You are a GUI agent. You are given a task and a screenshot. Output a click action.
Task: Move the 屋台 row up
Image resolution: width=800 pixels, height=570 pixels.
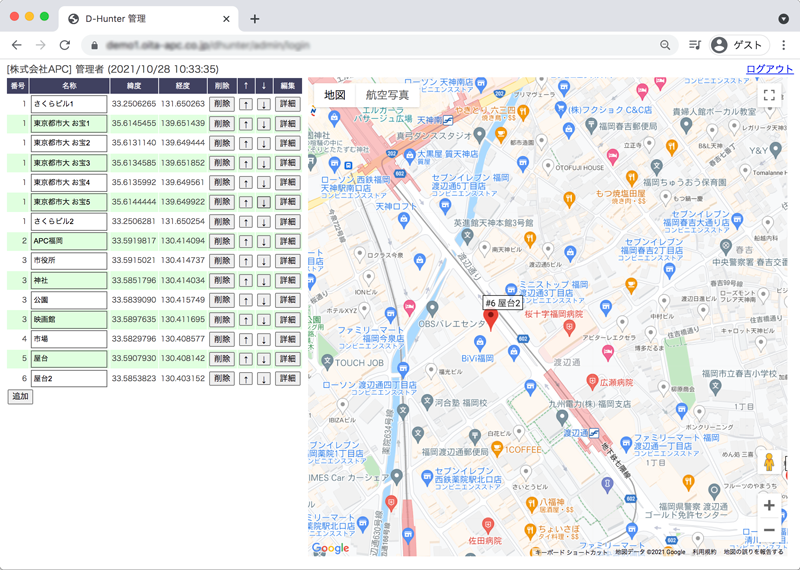246,359
